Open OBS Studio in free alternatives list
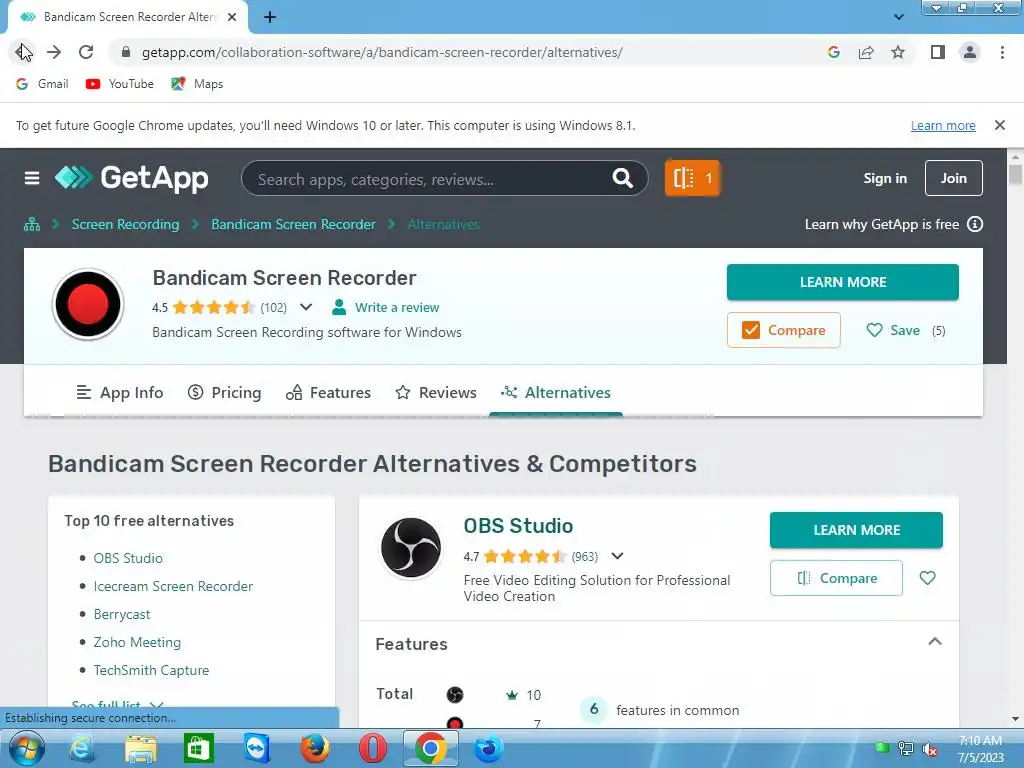The width and height of the screenshot is (1024, 768). [x=128, y=558]
